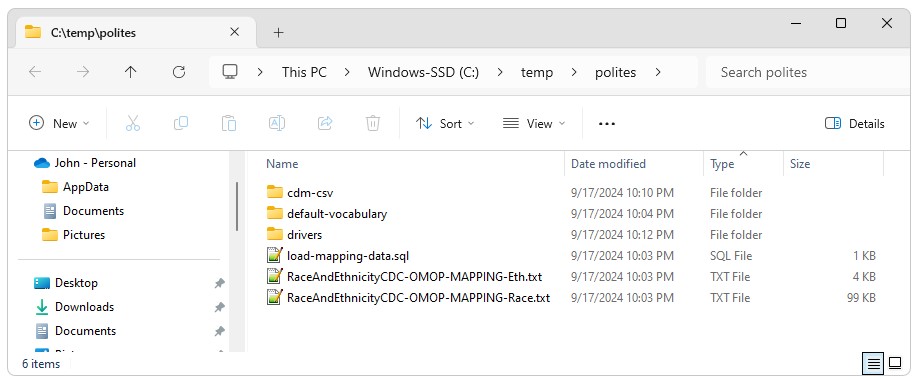Click the load-mapping-data.sql file icon
Image resolution: width=914 pixels, height=380 pixels.
coord(275,255)
